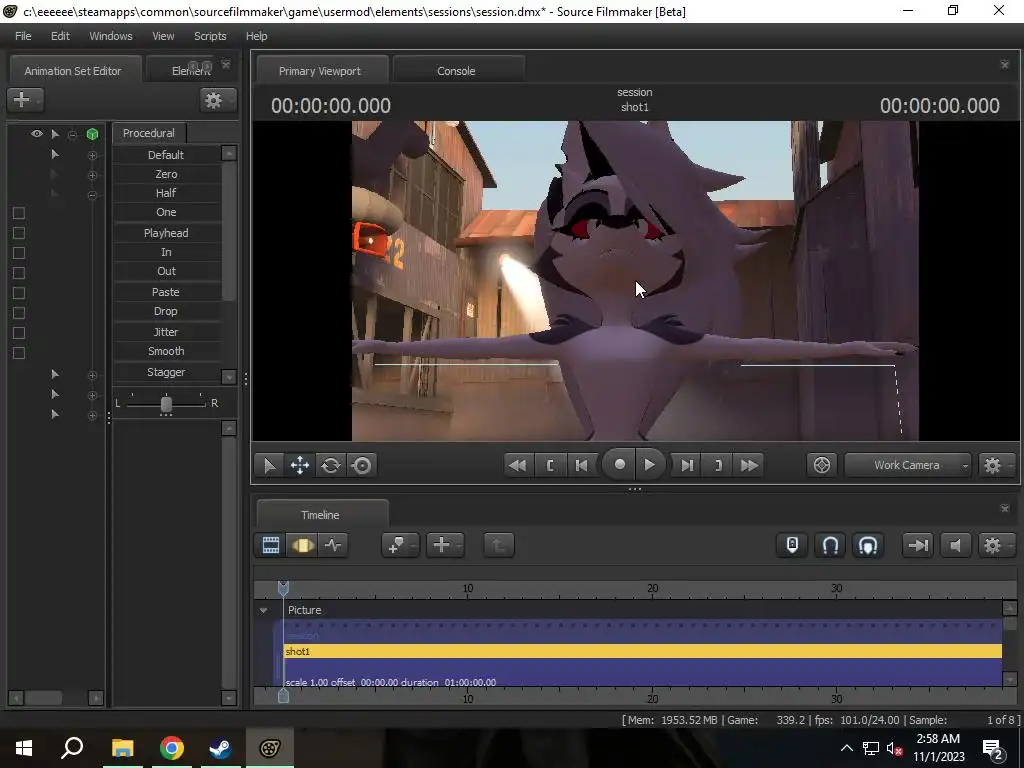The height and width of the screenshot is (768, 1024).
Task: Start recording with the record button
Action: 619,464
